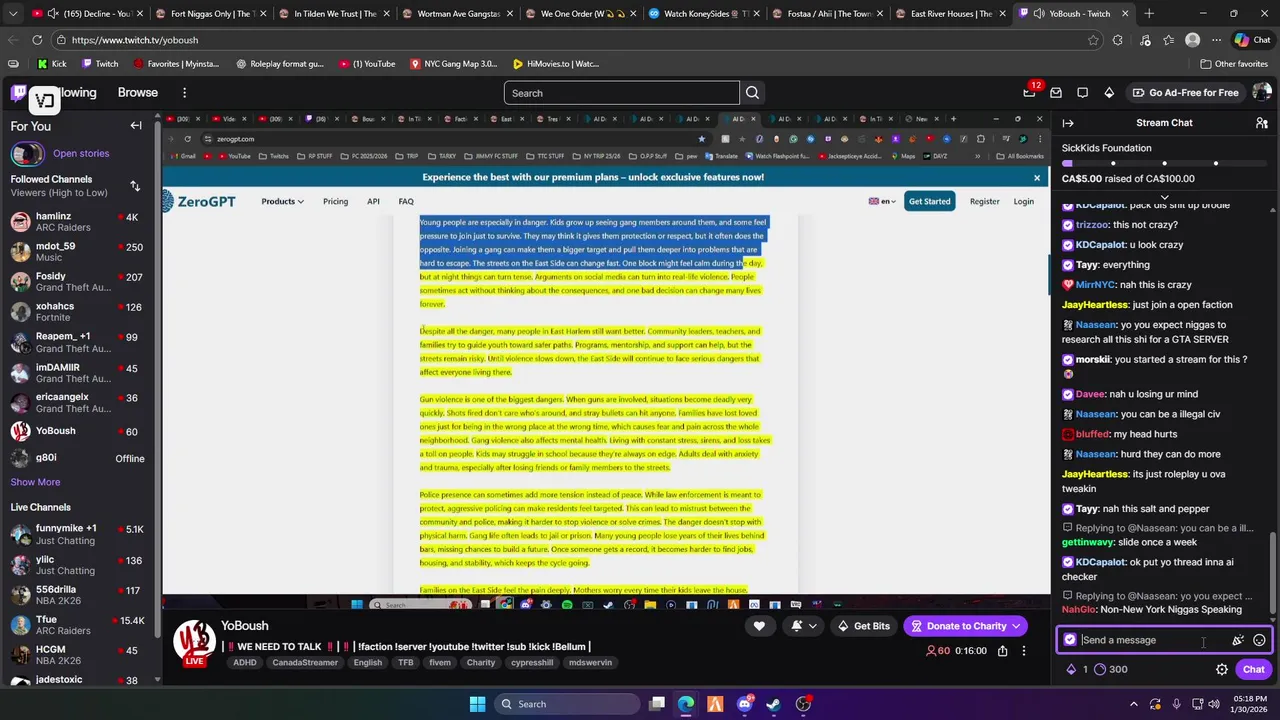Click the purple Chat send button
Screen dimensions: 1280x720
1253,670
